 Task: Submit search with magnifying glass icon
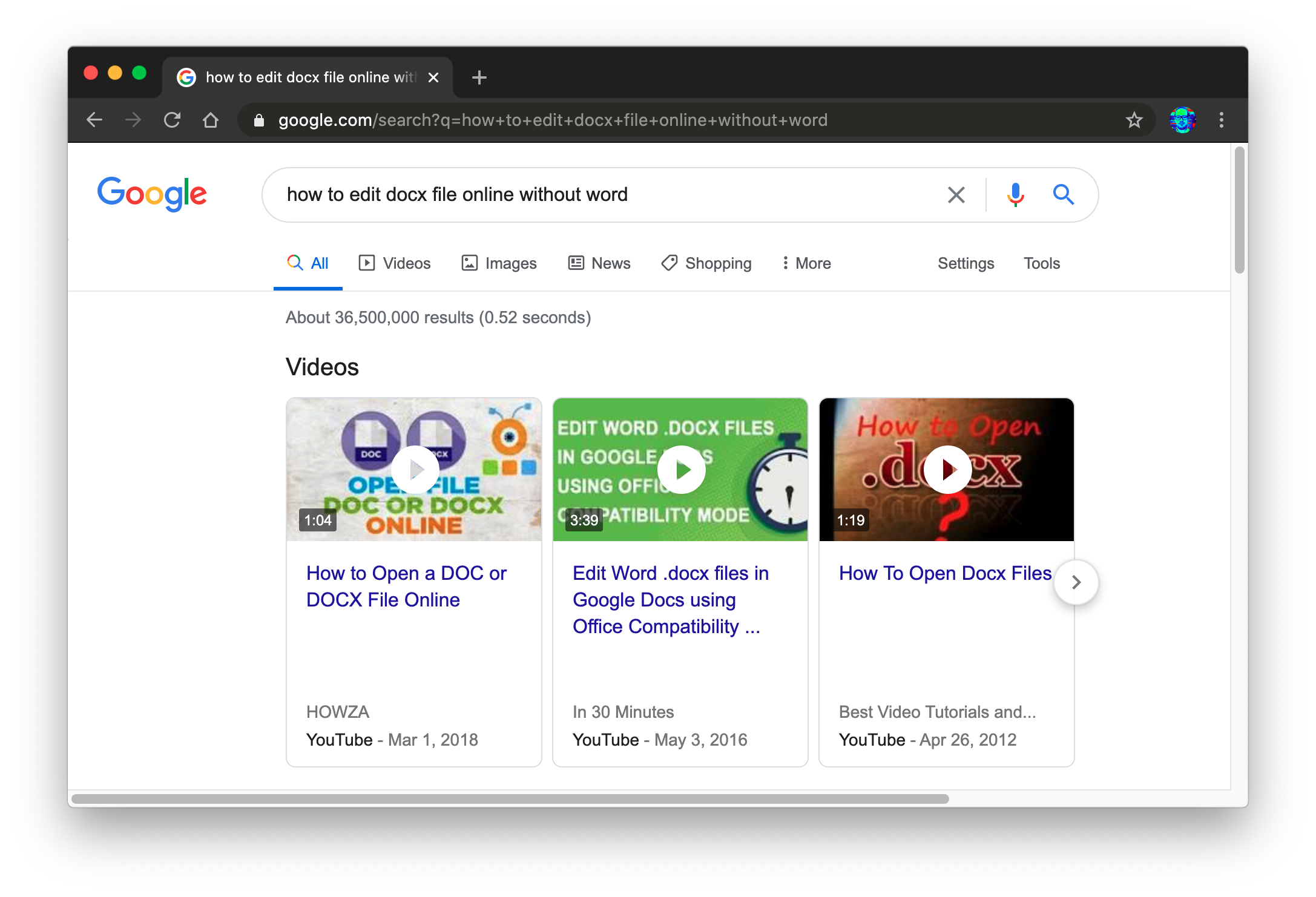coord(1063,195)
